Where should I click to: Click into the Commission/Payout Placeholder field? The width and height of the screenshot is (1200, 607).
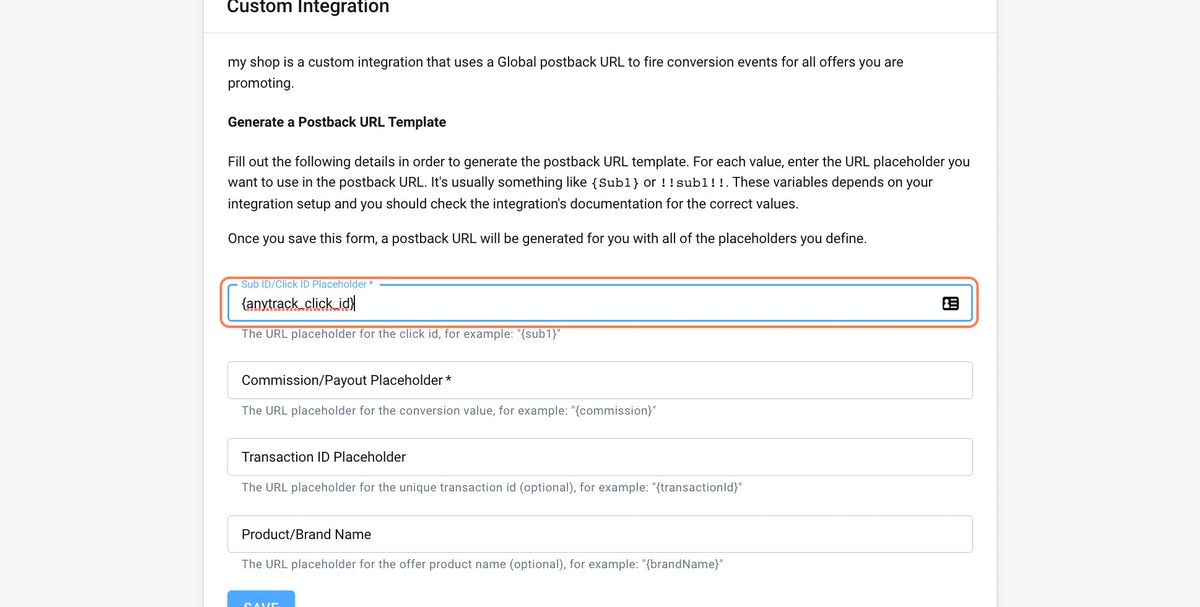tap(600, 380)
